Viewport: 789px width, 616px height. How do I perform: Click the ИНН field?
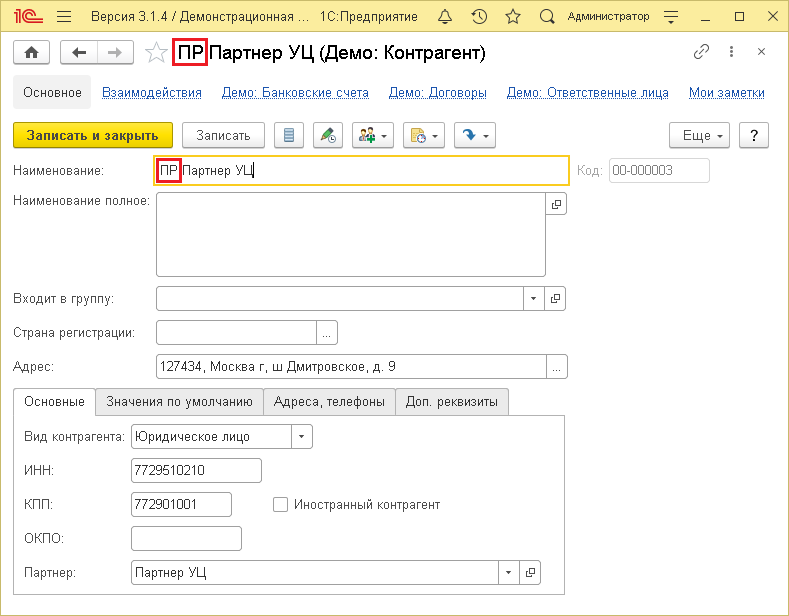(x=196, y=471)
